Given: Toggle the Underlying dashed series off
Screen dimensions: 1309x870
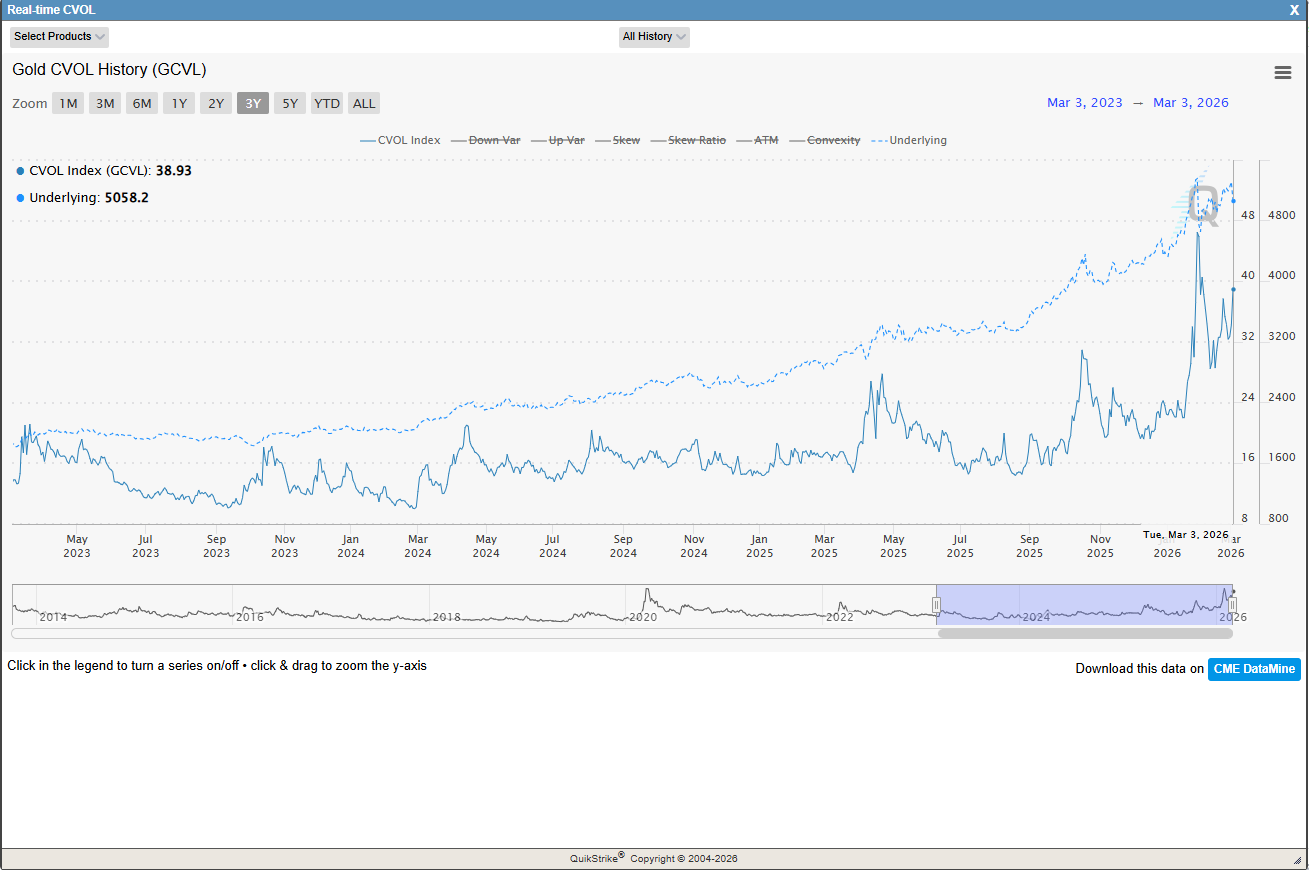Looking at the screenshot, I should coord(909,140).
